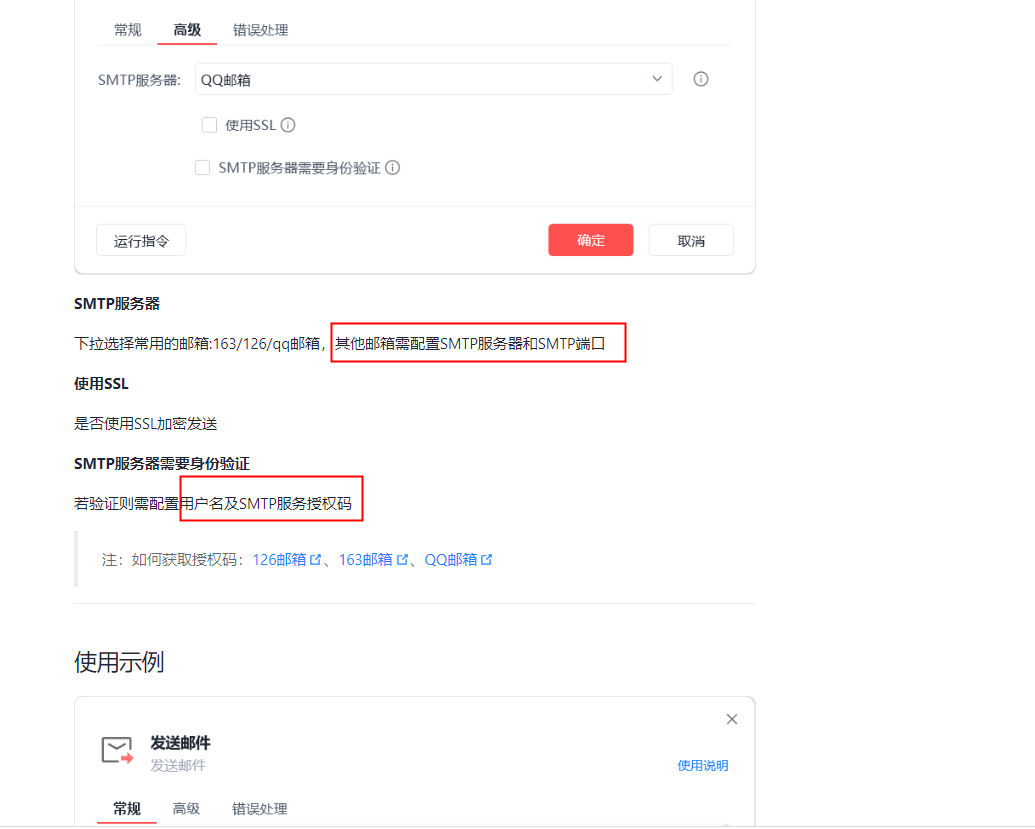Image resolution: width=1035 pixels, height=829 pixels.
Task: Confirm with the red 确定 button
Action: click(x=591, y=240)
